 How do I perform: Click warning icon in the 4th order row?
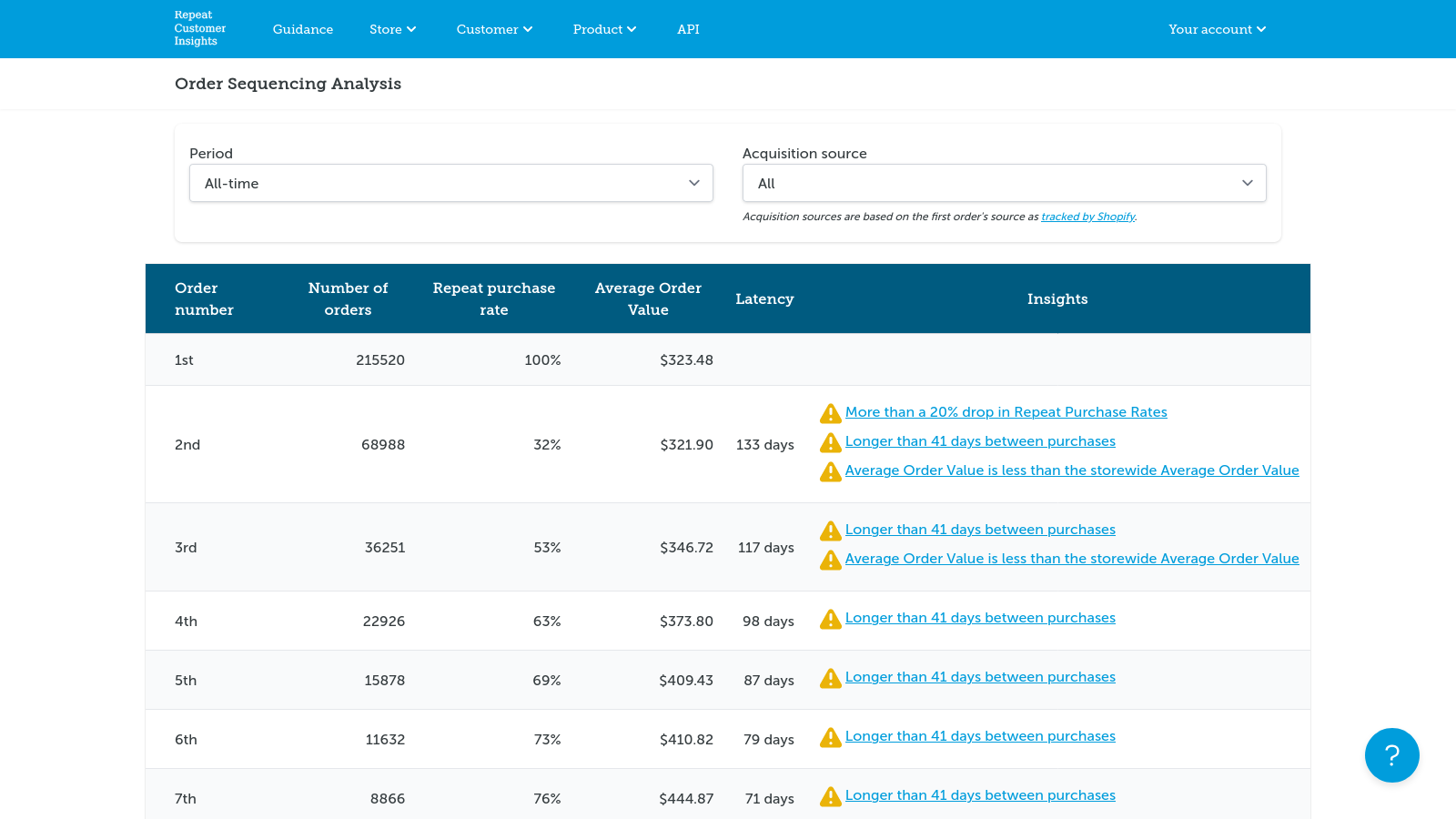831,619
